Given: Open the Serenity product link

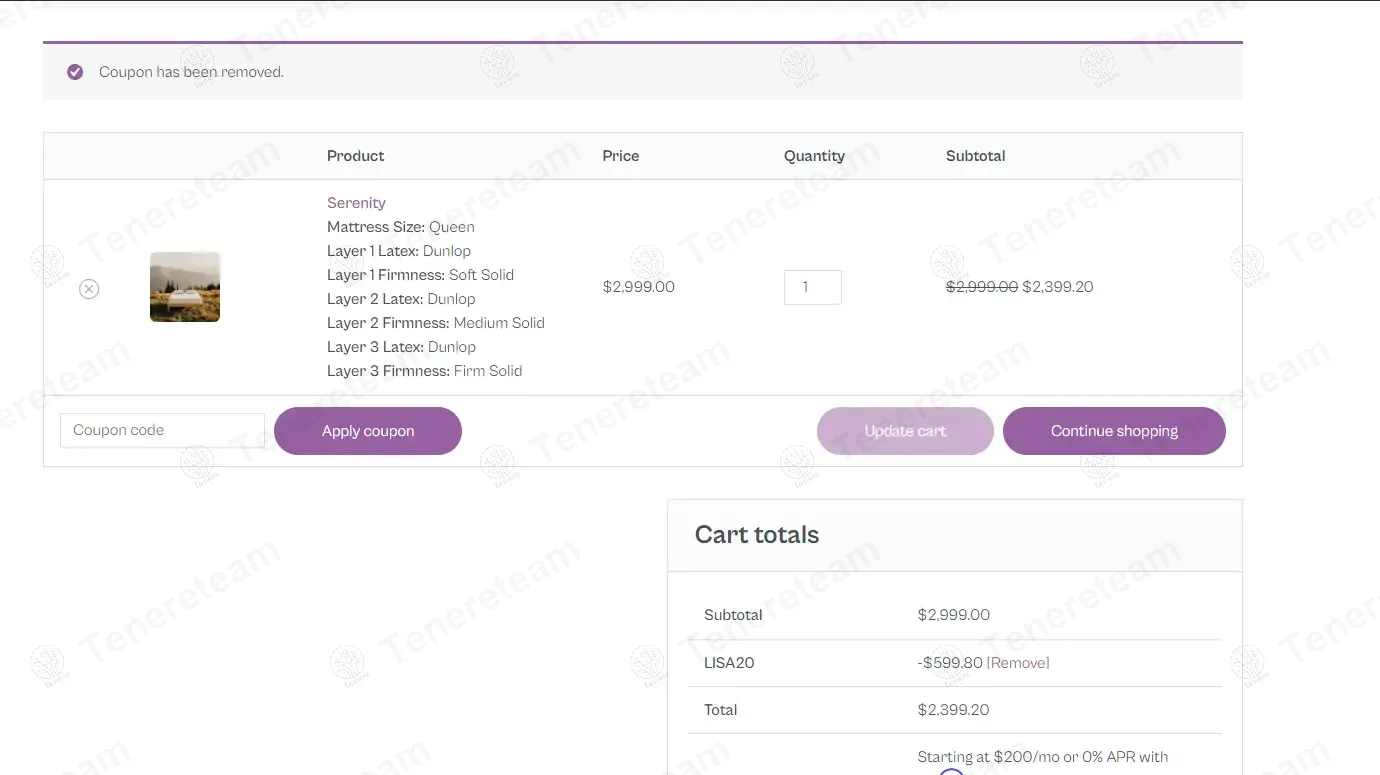Looking at the screenshot, I should 356,203.
